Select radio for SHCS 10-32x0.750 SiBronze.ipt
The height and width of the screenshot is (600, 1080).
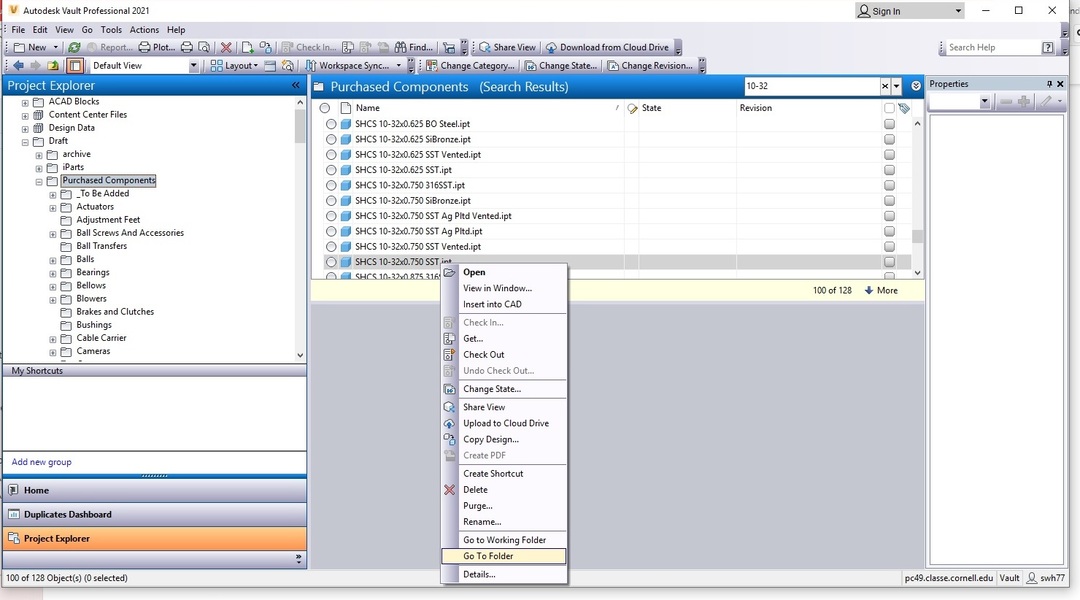(x=331, y=200)
